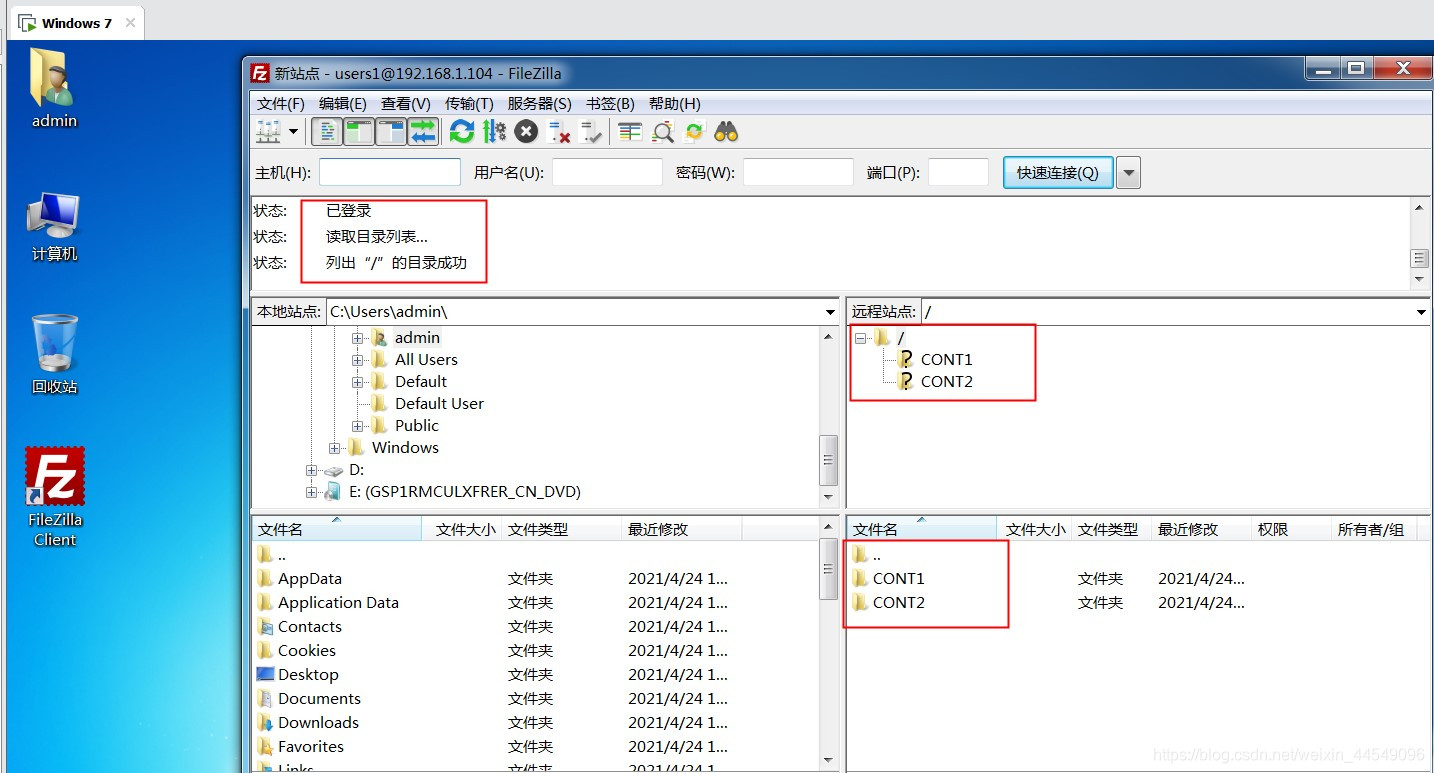Expand the All Users tree node
Viewport: 1434px width, 773px height.
[x=357, y=360]
